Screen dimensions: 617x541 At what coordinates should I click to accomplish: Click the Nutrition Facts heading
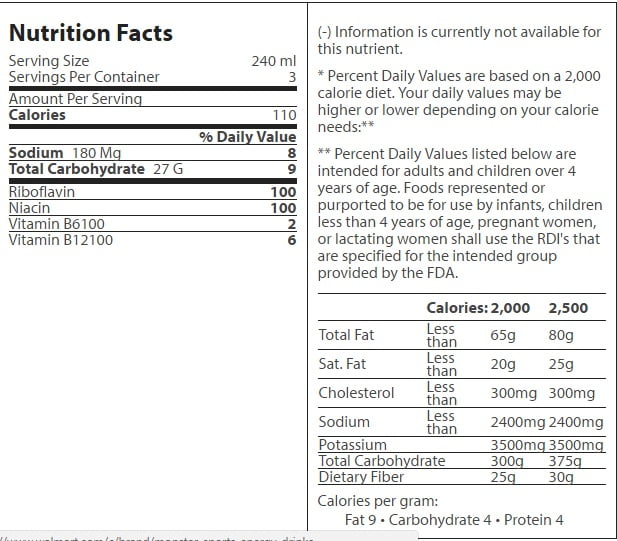91,33
